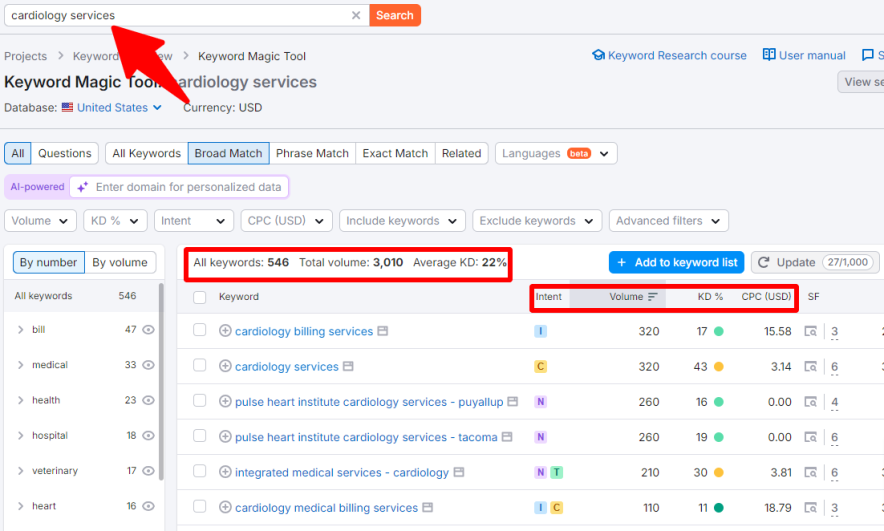The width and height of the screenshot is (884, 531).
Task: Click the Update refresh icon
Action: coord(763,262)
